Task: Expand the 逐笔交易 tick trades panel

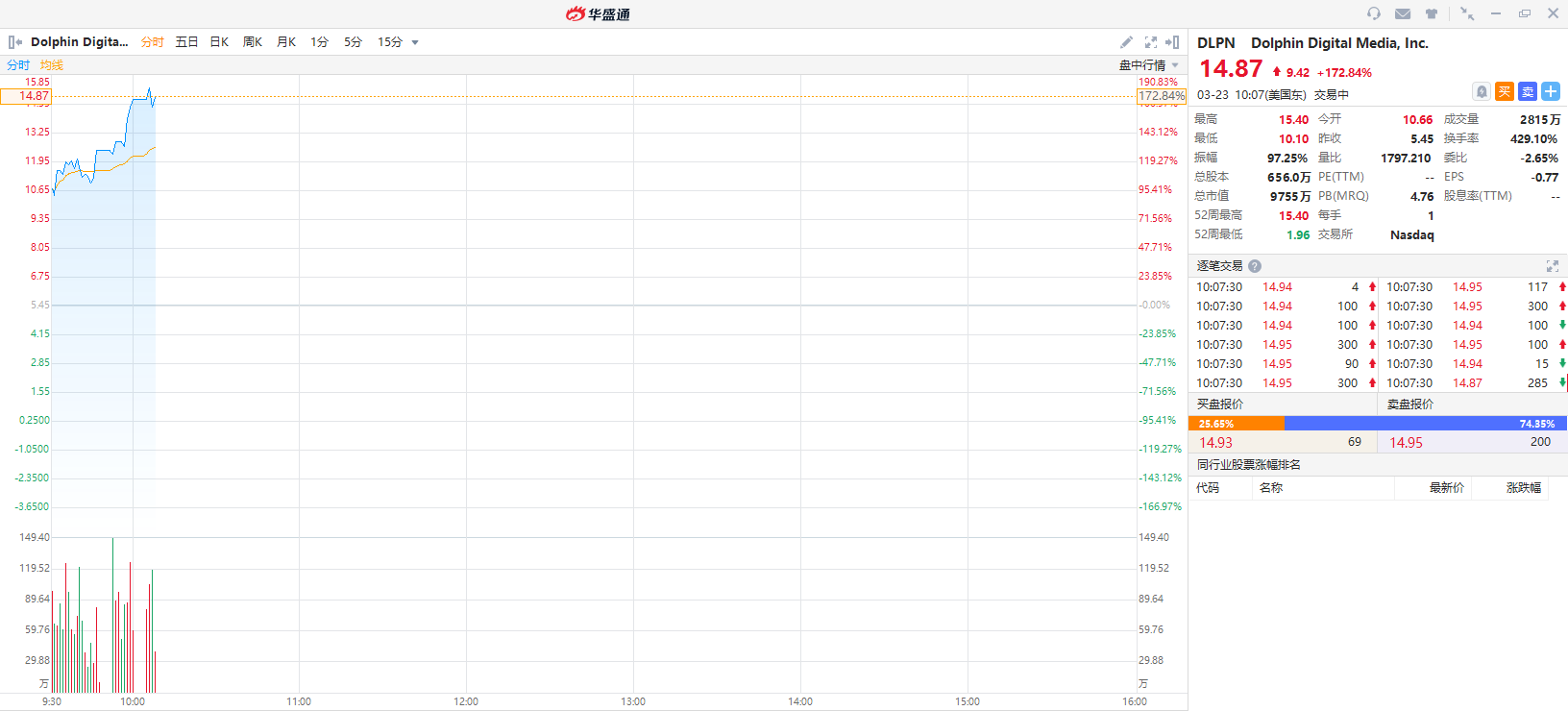Action: pos(1552,266)
